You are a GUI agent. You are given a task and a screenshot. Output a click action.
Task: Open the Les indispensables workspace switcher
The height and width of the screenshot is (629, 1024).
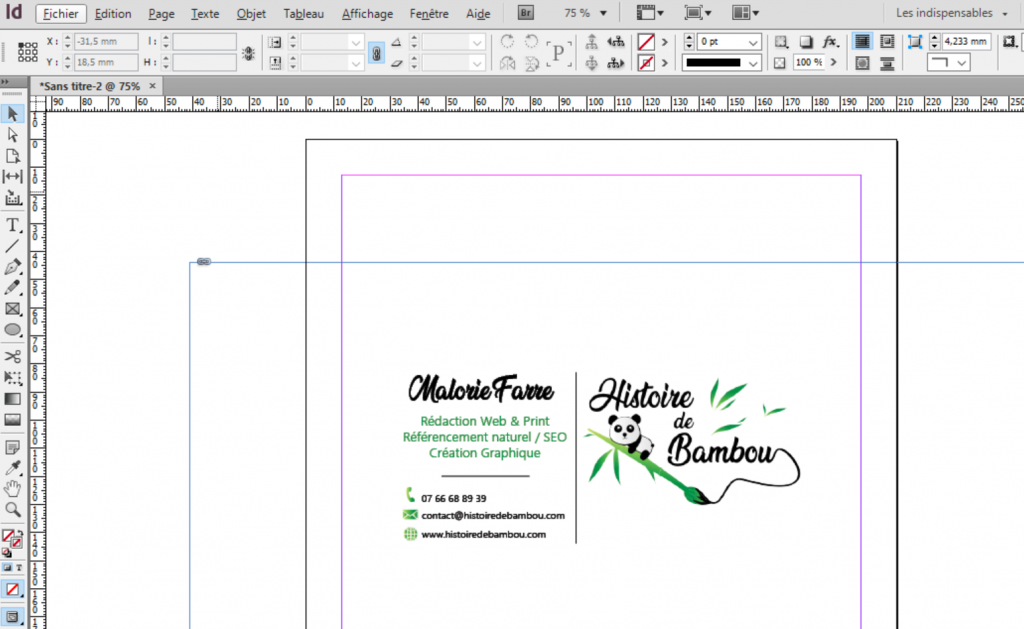pos(952,13)
